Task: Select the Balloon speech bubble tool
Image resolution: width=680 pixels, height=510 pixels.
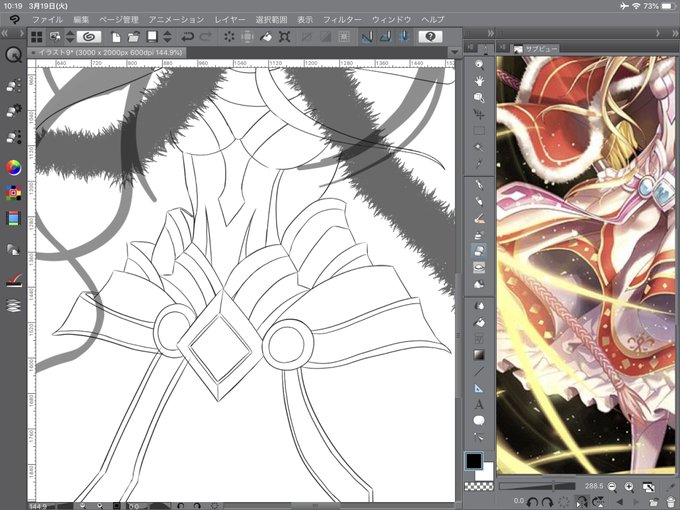Action: (479, 421)
